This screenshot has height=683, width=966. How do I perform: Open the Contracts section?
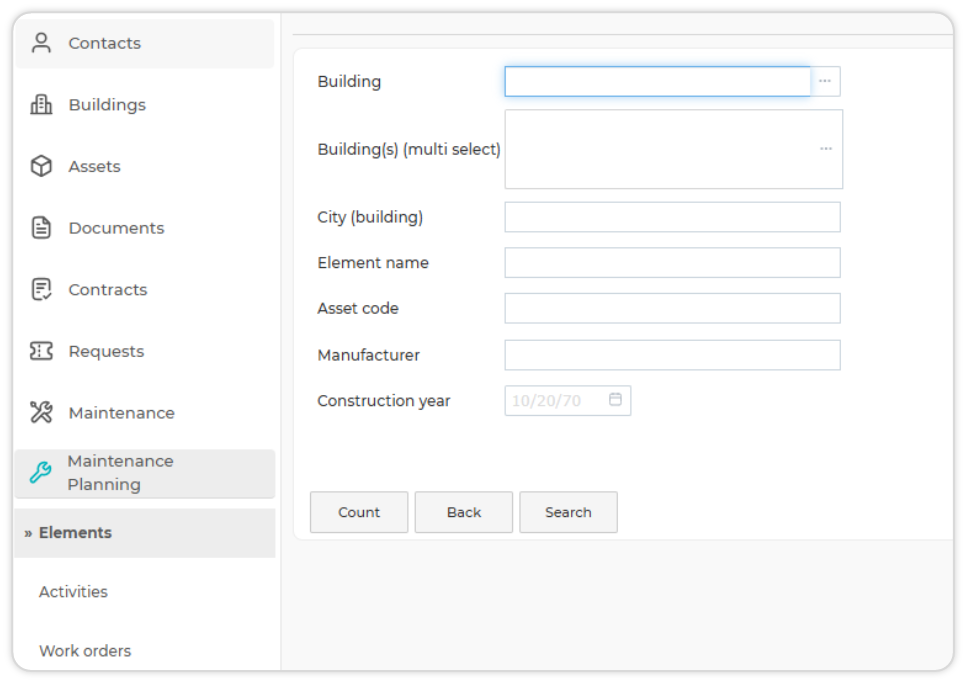point(108,289)
